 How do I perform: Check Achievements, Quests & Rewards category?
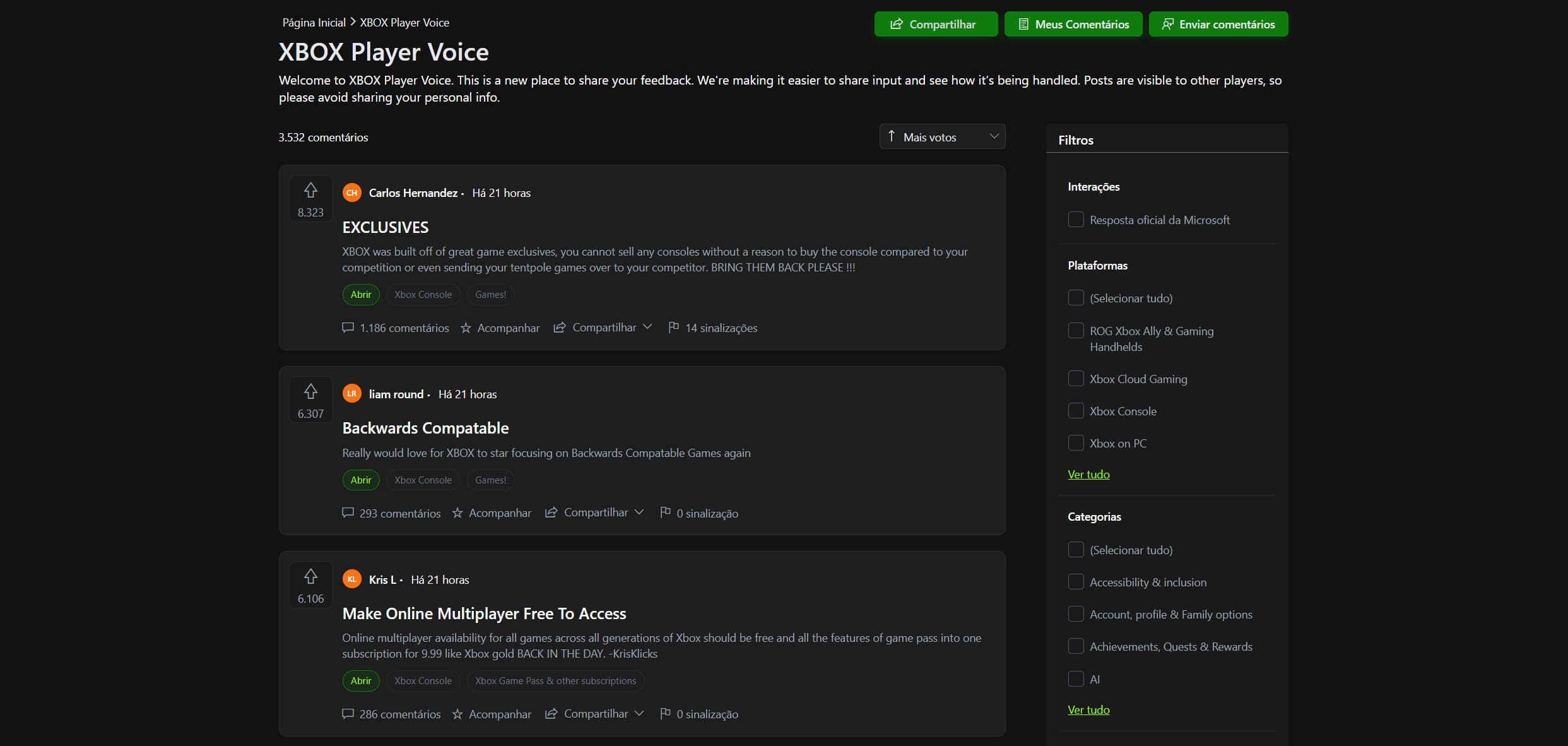tap(1076, 646)
